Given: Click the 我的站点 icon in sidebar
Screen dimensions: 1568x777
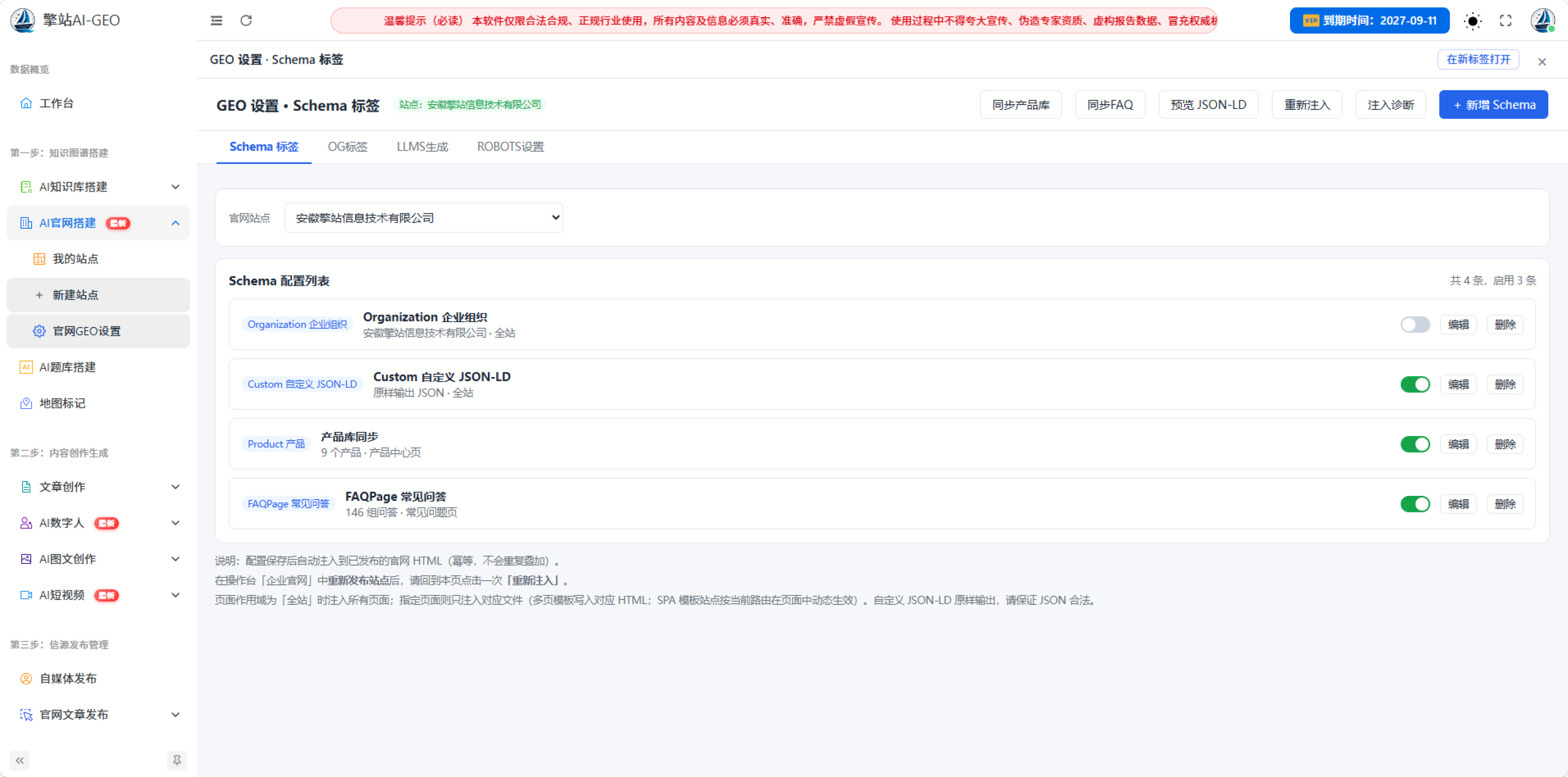Looking at the screenshot, I should coord(39,258).
